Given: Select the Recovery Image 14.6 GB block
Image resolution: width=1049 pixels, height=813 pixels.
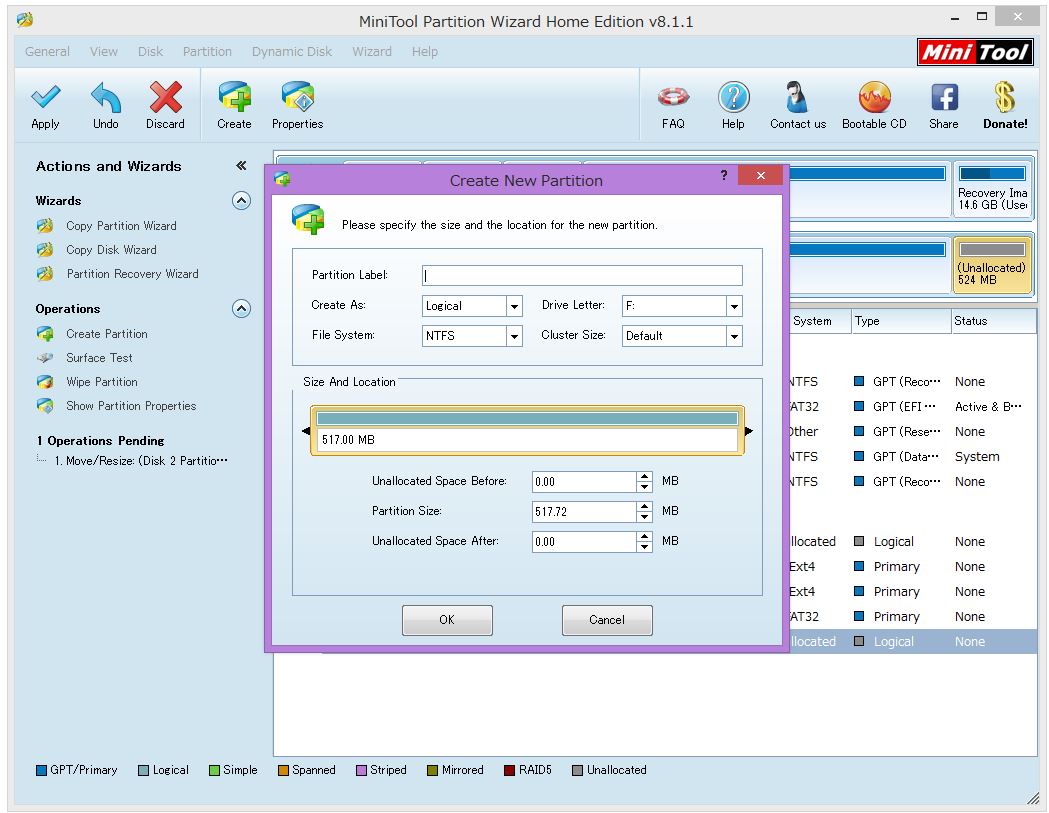Looking at the screenshot, I should click(992, 190).
